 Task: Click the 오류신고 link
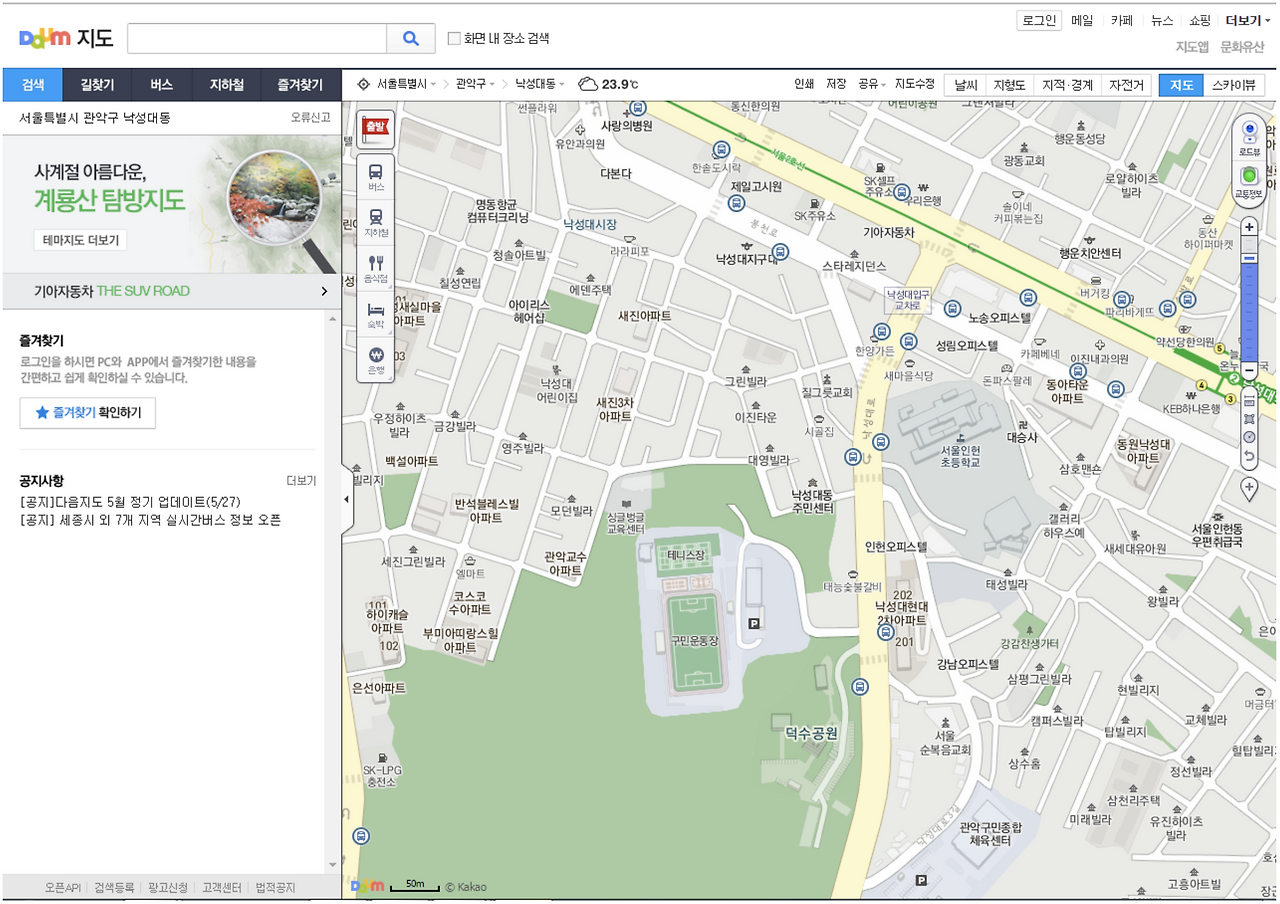pyautogui.click(x=310, y=118)
